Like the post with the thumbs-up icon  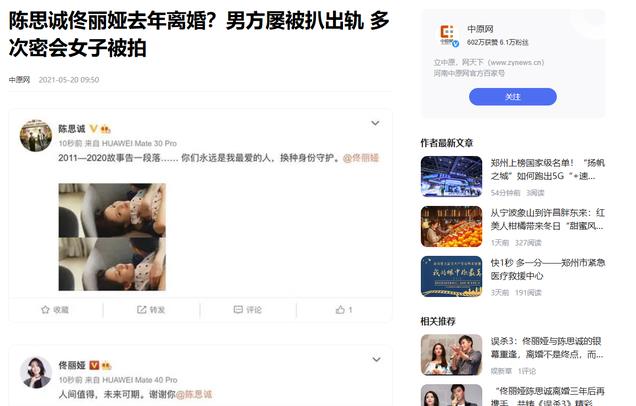tap(340, 310)
